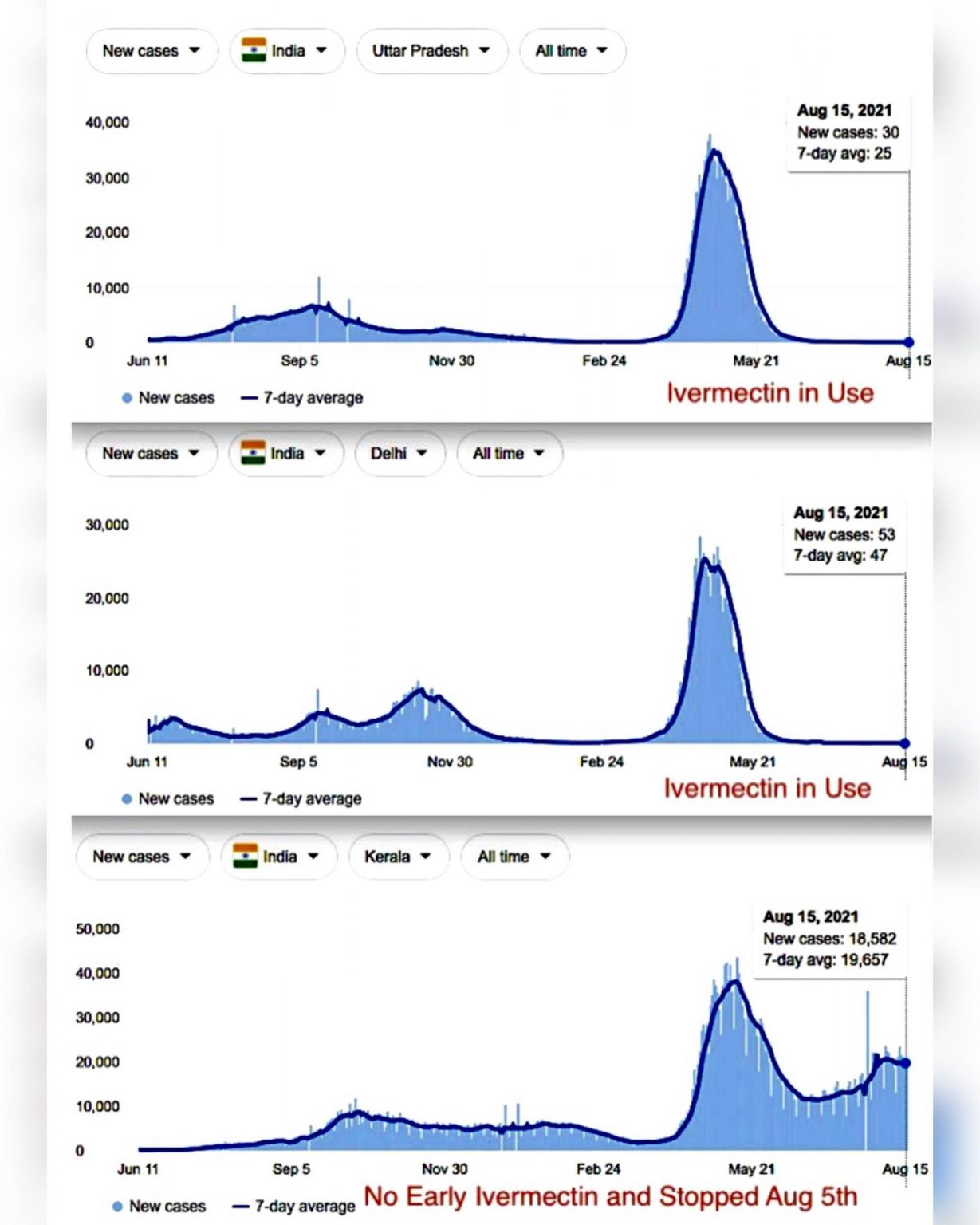The image size is (980, 1225).
Task: Toggle 7-day average legend label in Kerala chart
Action: pos(305,1207)
